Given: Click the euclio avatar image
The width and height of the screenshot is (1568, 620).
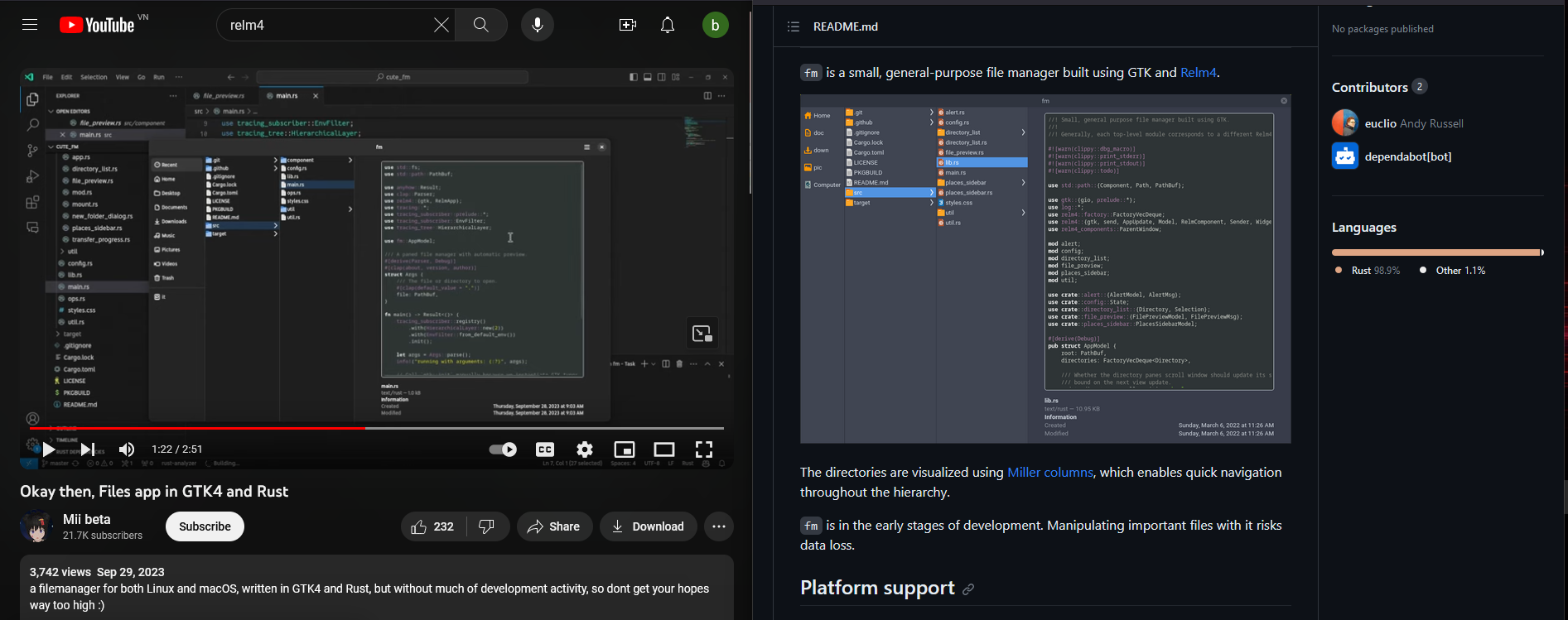Looking at the screenshot, I should click(1345, 123).
